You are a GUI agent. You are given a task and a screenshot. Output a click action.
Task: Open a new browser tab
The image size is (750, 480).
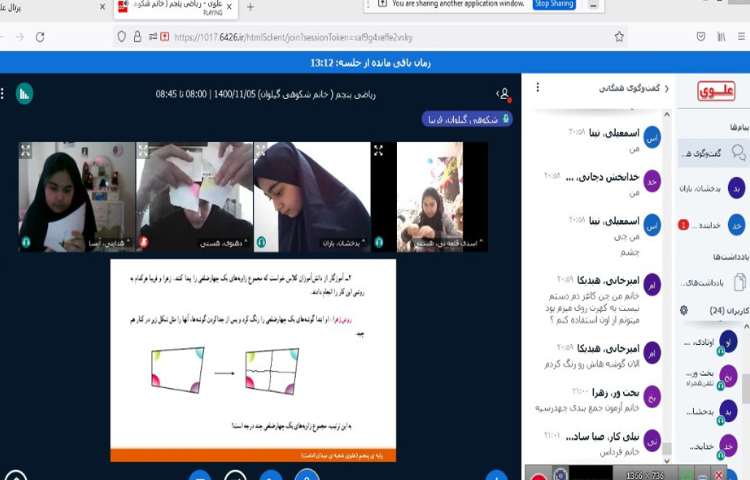[250, 7]
